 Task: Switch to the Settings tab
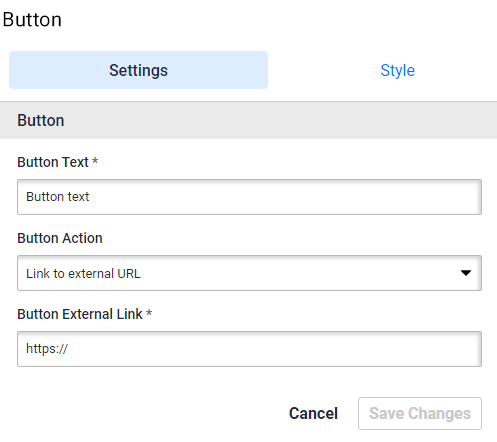pos(138,70)
